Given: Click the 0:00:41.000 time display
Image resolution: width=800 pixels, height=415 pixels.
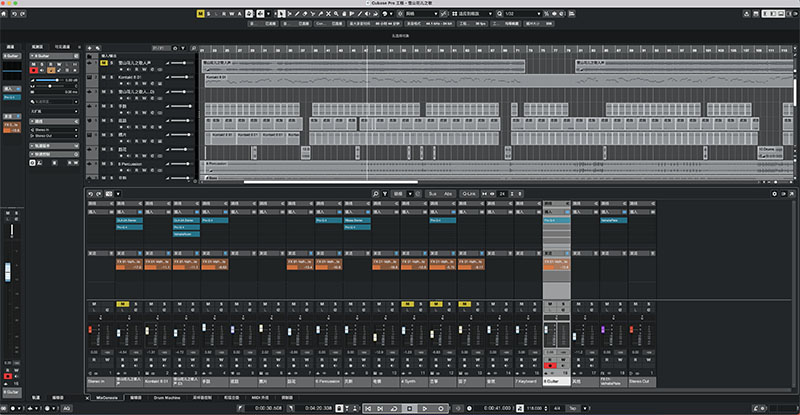Looking at the screenshot, I should (497, 408).
